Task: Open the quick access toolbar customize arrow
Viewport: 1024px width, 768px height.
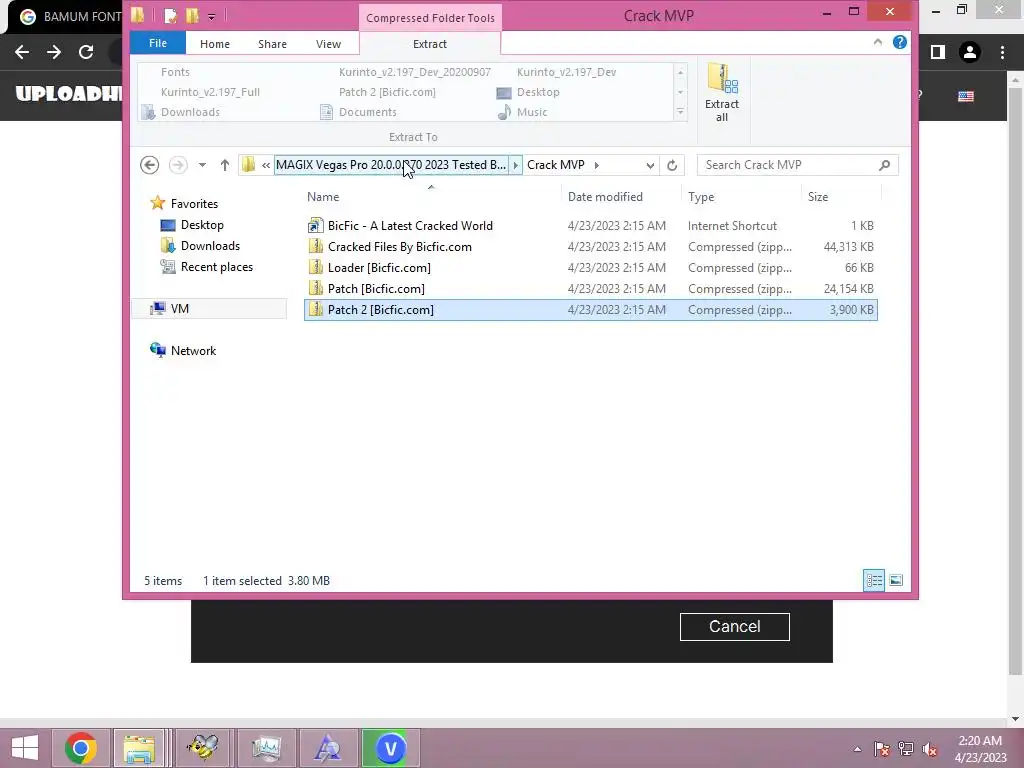Action: [x=212, y=16]
